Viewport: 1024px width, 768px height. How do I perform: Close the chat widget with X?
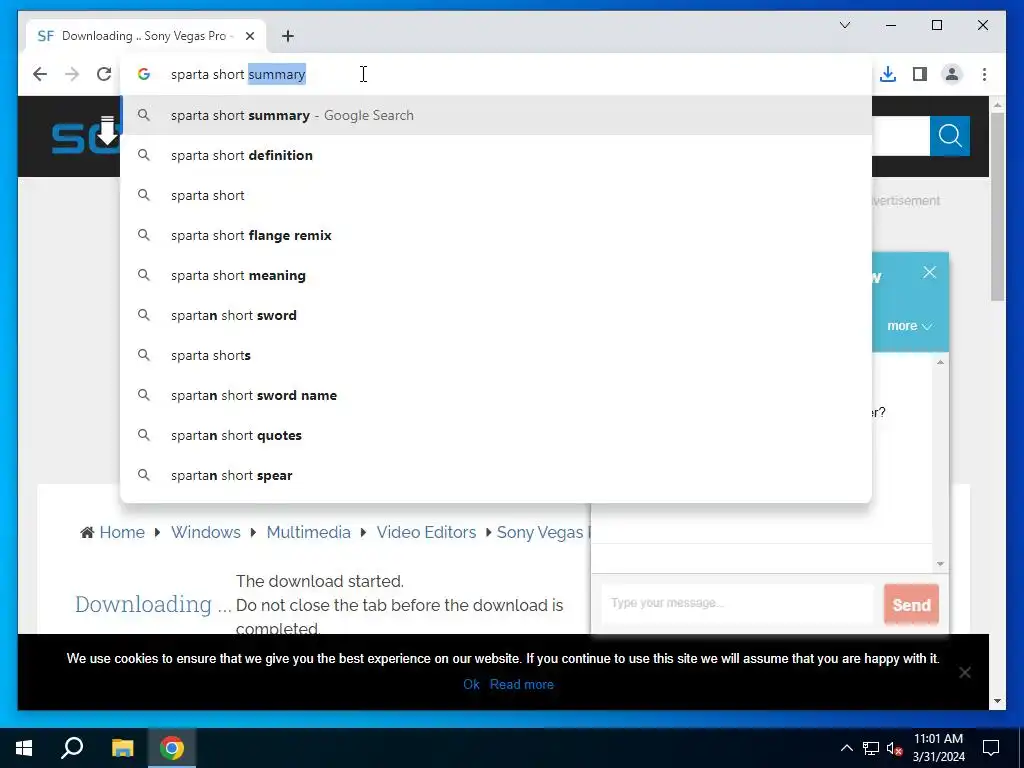929,272
